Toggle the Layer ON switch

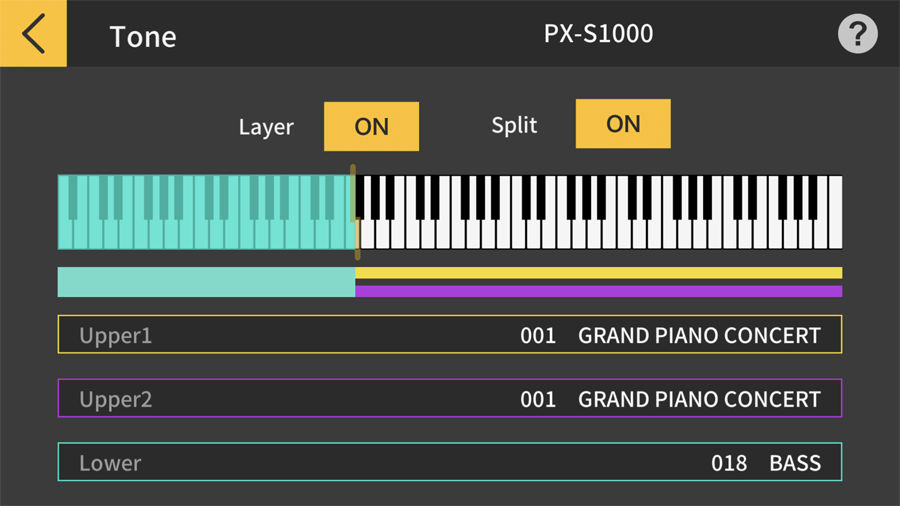[371, 127]
